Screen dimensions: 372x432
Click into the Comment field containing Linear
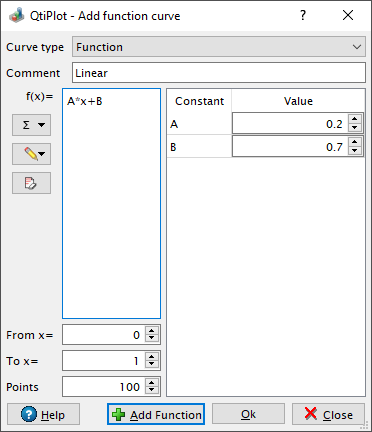(219, 73)
